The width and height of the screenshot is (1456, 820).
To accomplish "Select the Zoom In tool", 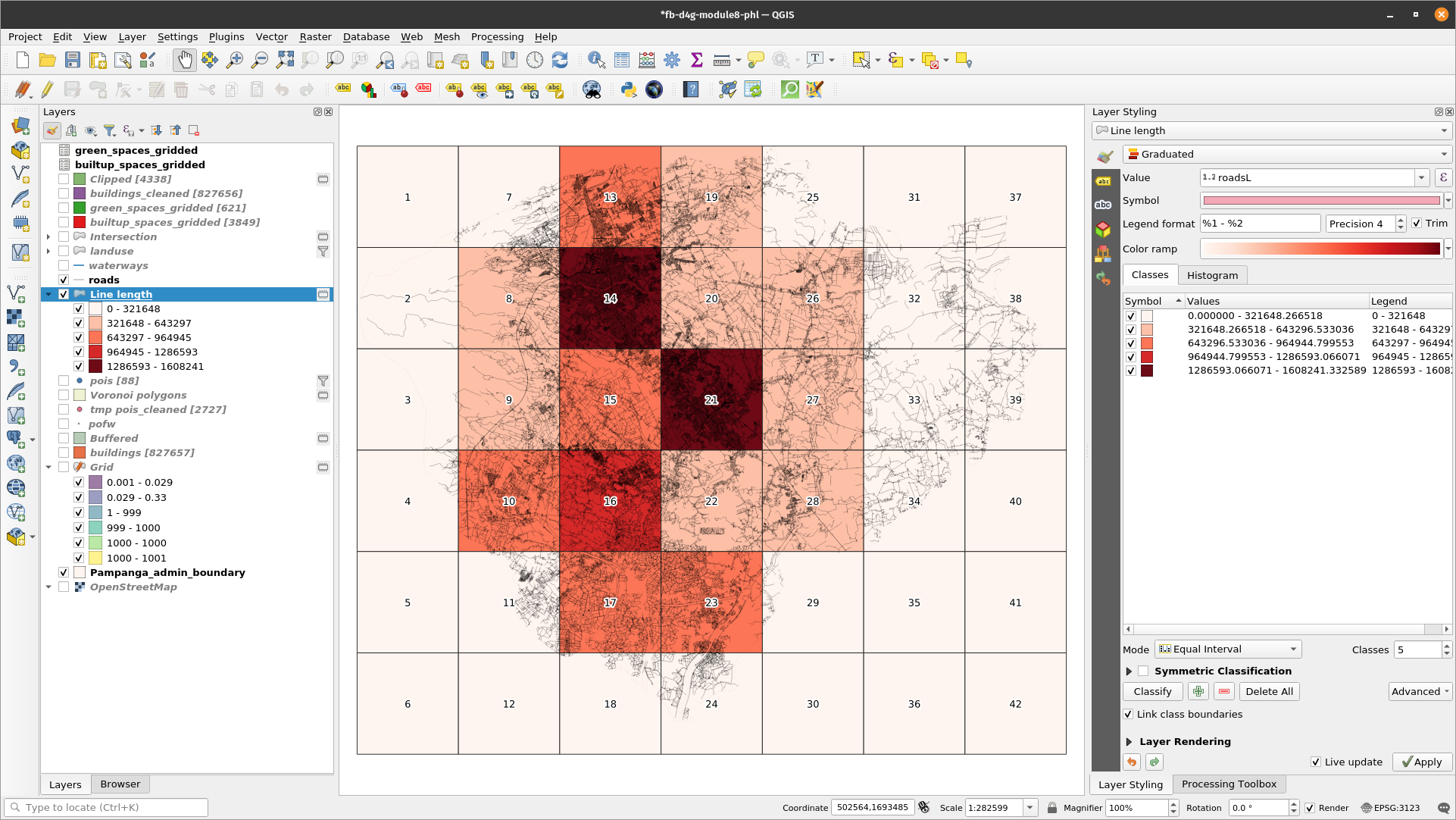I will click(x=235, y=60).
